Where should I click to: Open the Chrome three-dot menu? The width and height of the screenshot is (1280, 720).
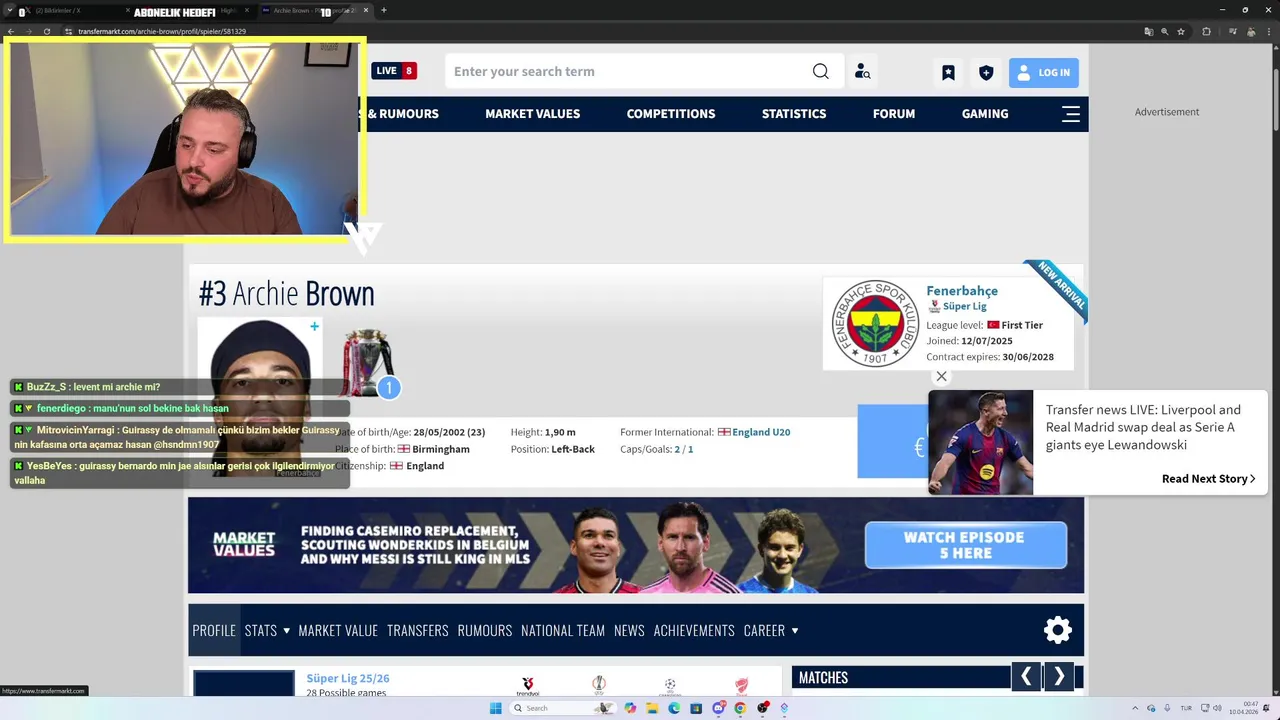(1269, 31)
